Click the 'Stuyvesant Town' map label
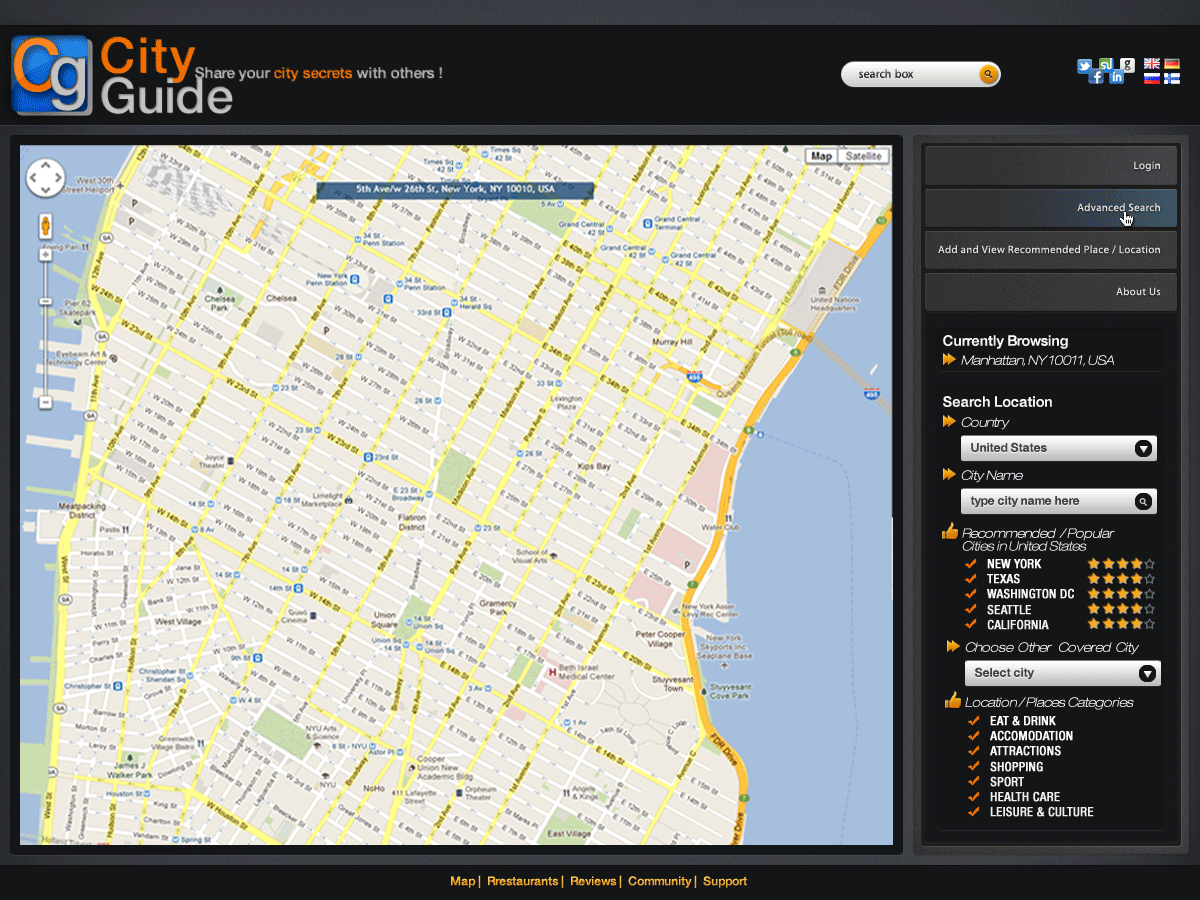The height and width of the screenshot is (900, 1200). (673, 683)
